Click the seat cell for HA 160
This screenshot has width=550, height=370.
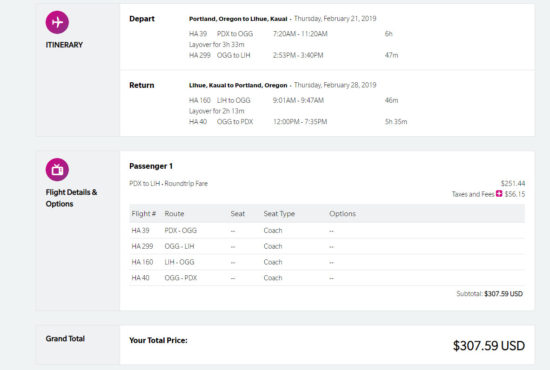click(x=233, y=262)
